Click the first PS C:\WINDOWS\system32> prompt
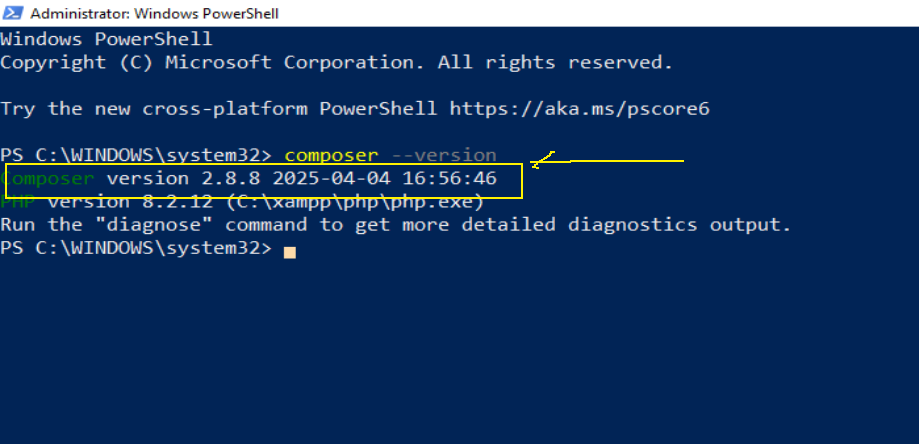Screen dimensions: 919x444 pos(136,155)
